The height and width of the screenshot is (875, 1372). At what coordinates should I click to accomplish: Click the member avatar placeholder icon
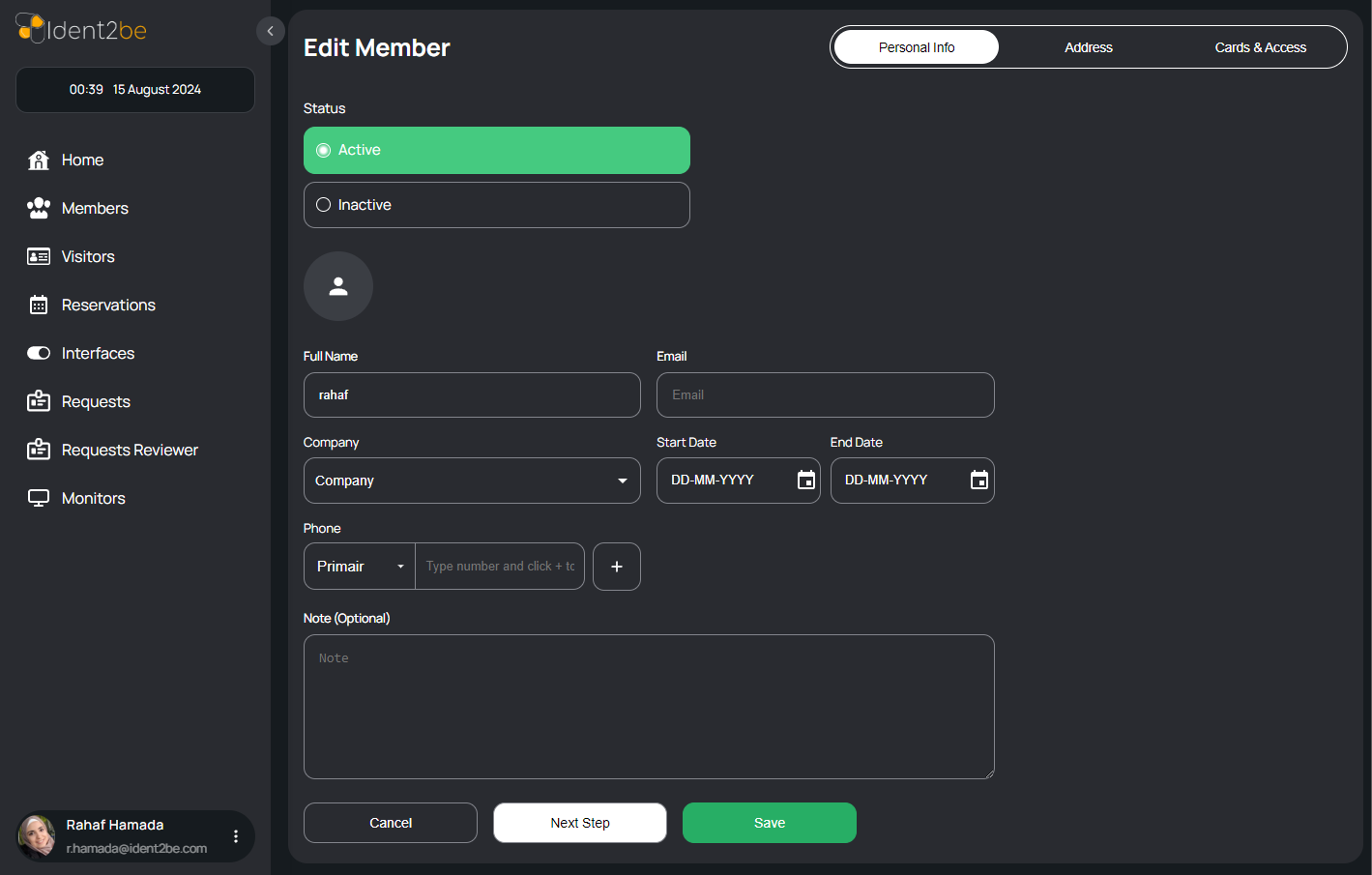point(338,286)
